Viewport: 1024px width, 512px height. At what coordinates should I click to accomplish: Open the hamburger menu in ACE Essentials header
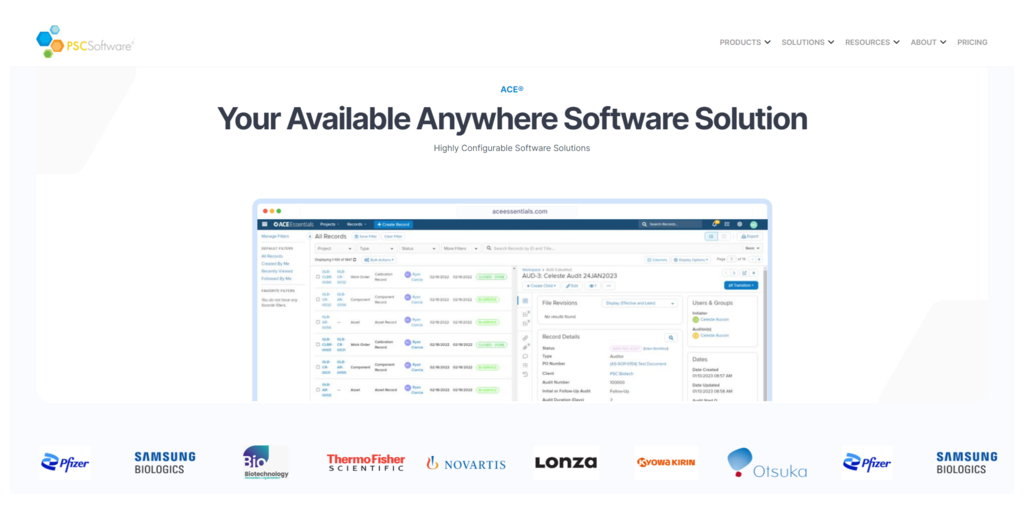coord(265,225)
